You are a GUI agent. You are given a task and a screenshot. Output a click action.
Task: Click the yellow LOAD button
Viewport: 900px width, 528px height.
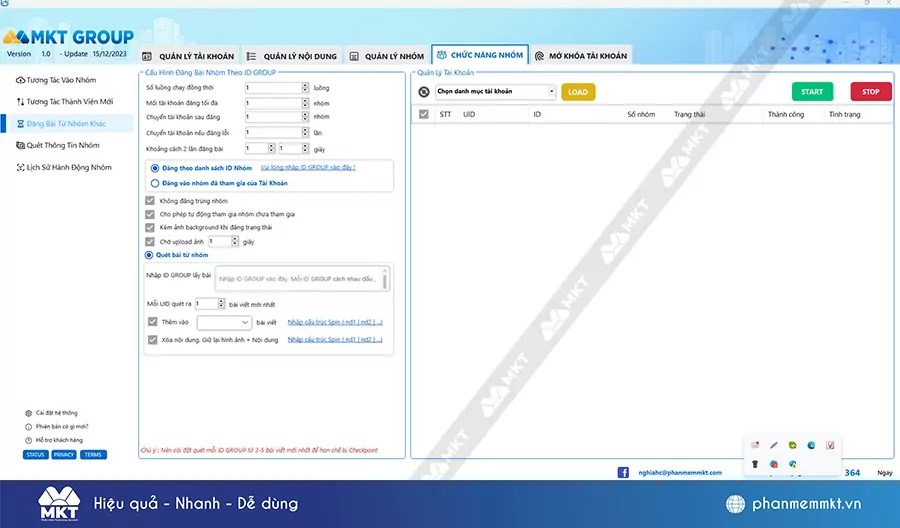click(578, 92)
